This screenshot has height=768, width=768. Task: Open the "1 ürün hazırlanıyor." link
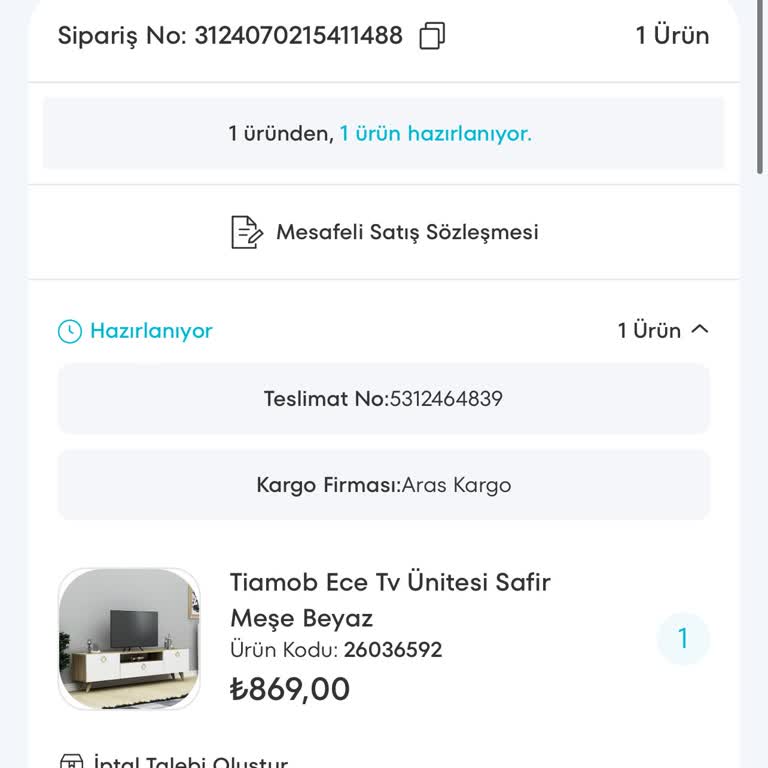pos(435,133)
